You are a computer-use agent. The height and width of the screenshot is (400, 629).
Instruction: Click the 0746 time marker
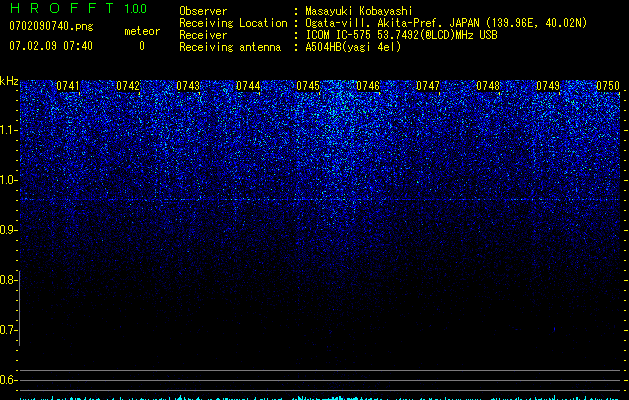click(x=368, y=86)
